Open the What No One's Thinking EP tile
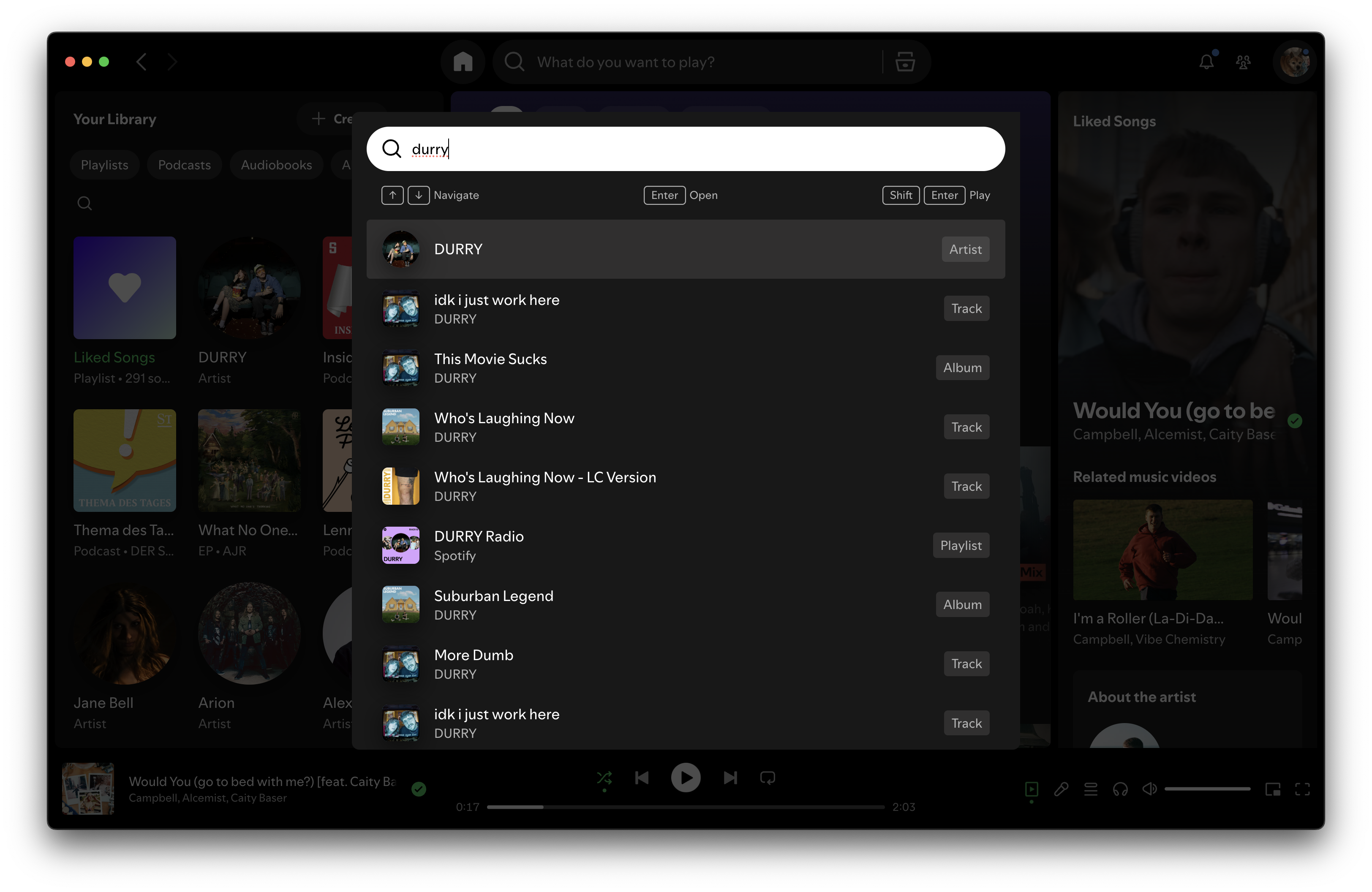Viewport: 1372px width, 892px height. (x=249, y=484)
